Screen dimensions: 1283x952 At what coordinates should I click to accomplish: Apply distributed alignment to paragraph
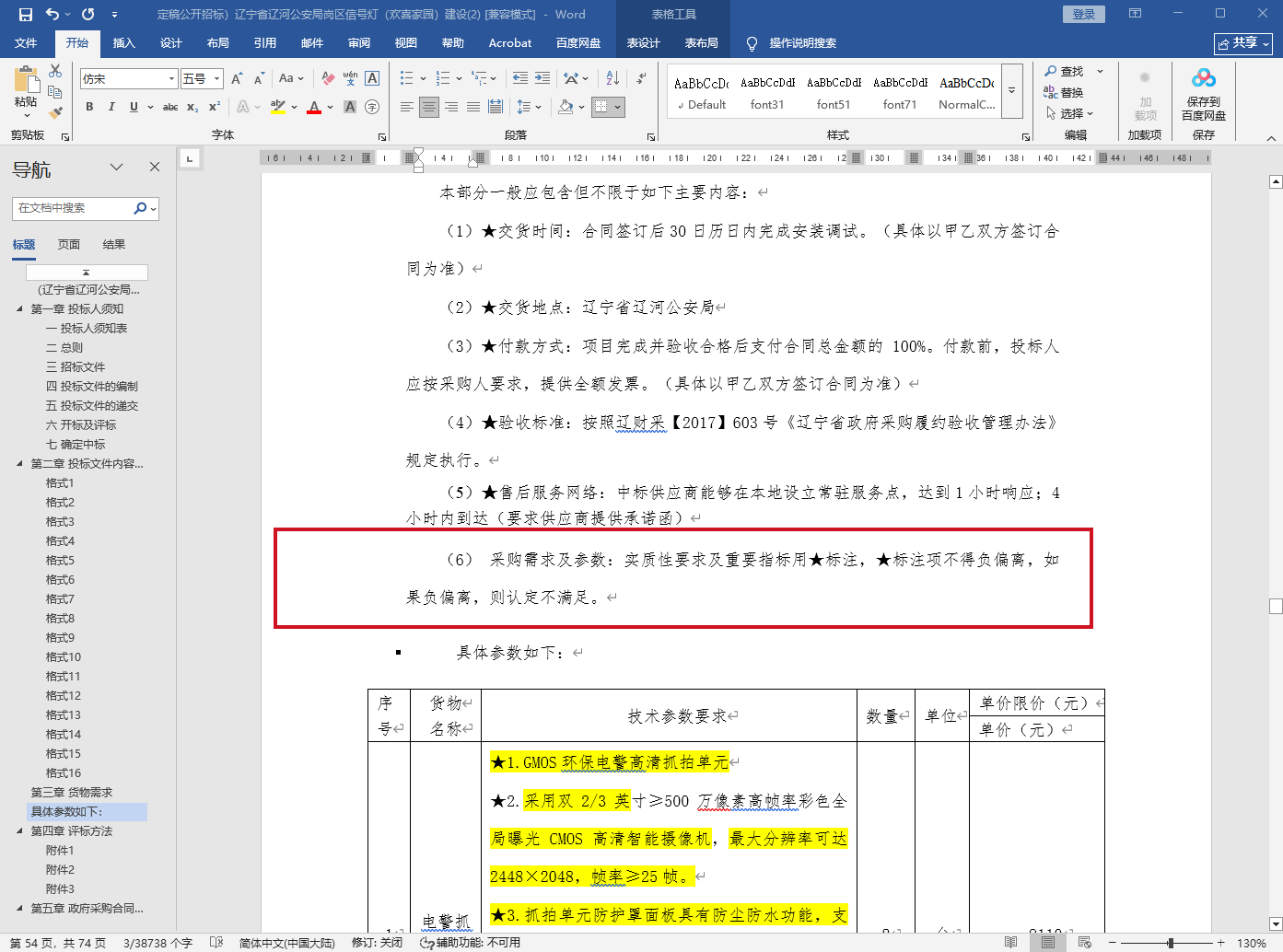pyautogui.click(x=496, y=107)
